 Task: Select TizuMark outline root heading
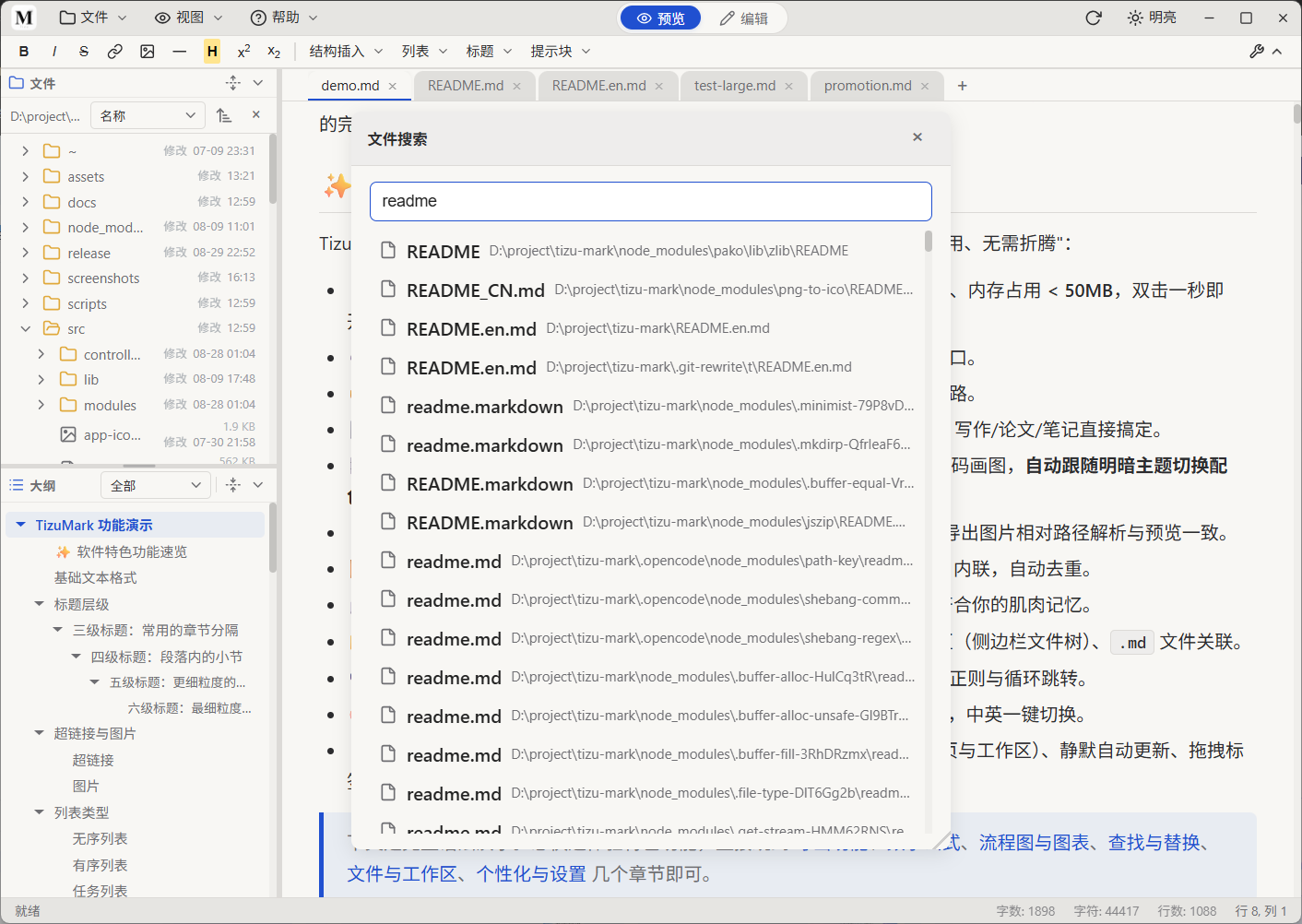click(x=136, y=525)
